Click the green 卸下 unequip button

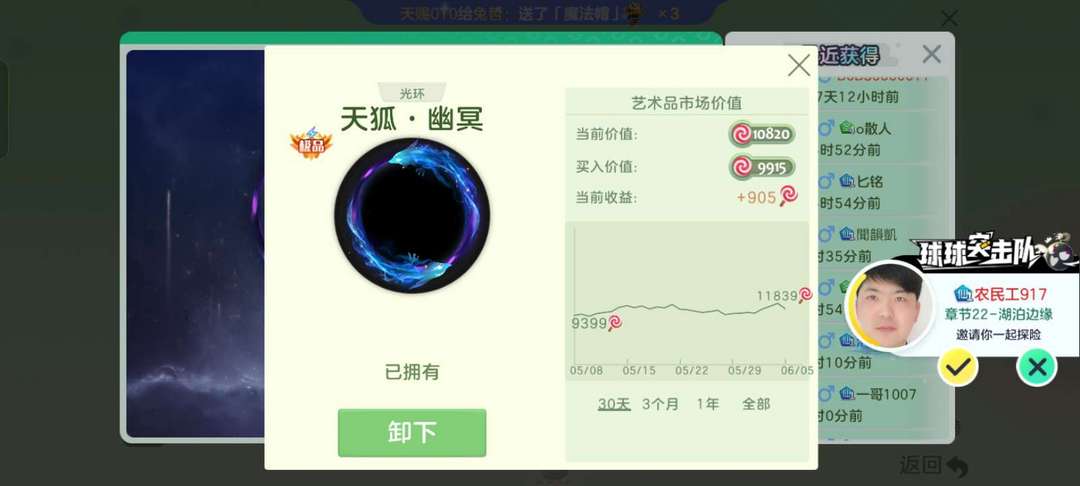tap(412, 432)
